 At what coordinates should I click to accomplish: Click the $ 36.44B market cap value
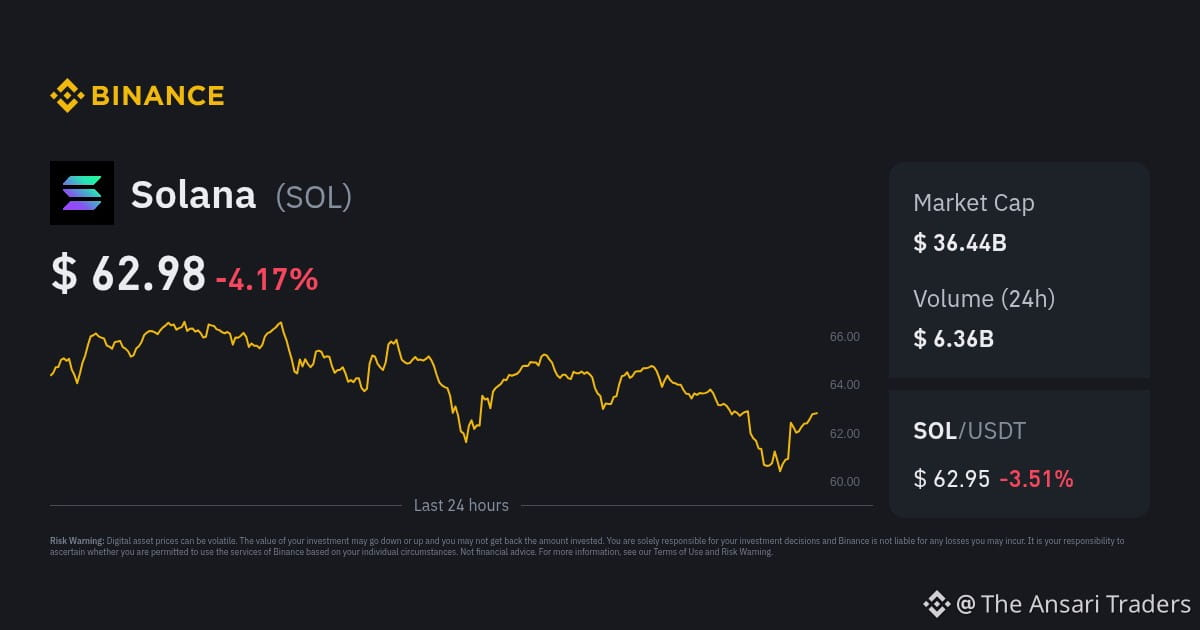click(960, 242)
